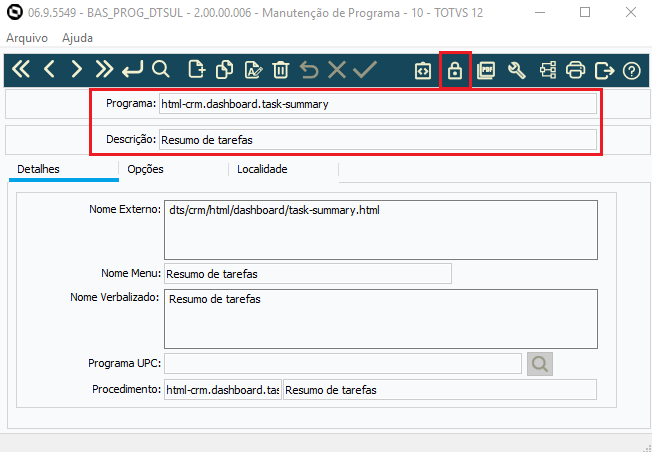Image resolution: width=652 pixels, height=452 pixels.
Task: Minimize the window
Action: pos(538,12)
